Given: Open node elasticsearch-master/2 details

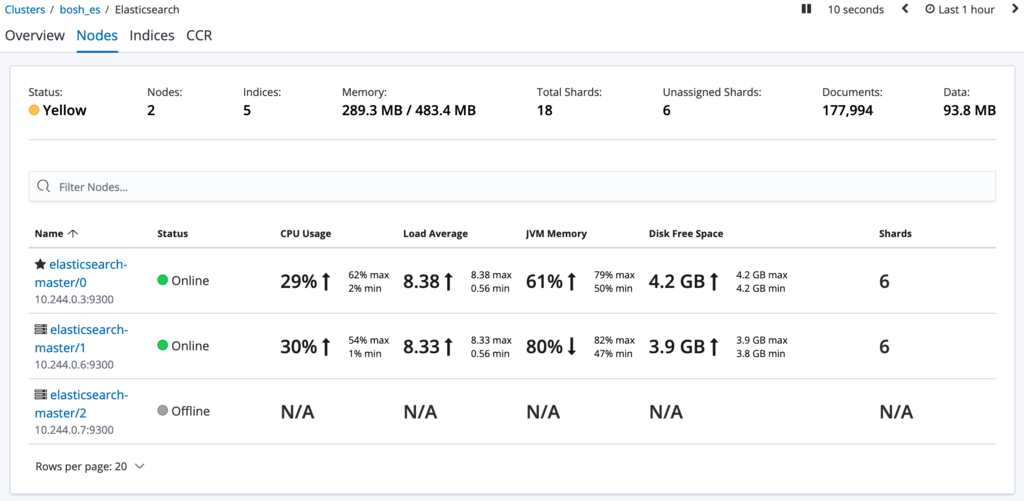Looking at the screenshot, I should click(x=80, y=403).
